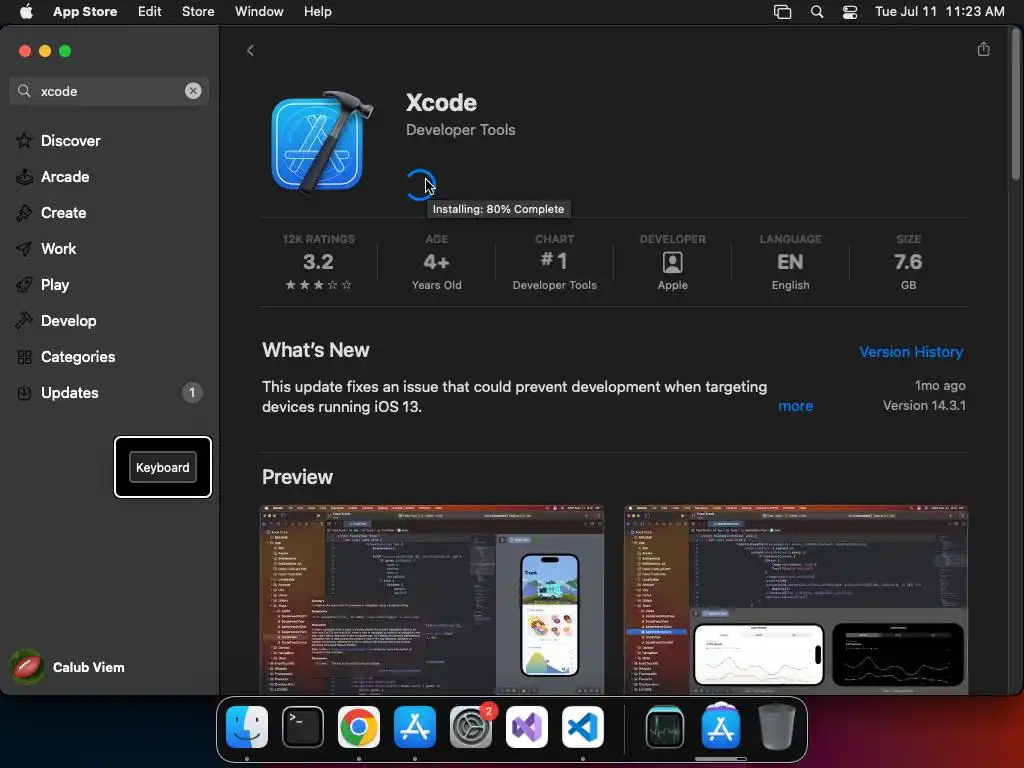This screenshot has width=1024, height=768.
Task: Clear the xcode search text
Action: 193,91
